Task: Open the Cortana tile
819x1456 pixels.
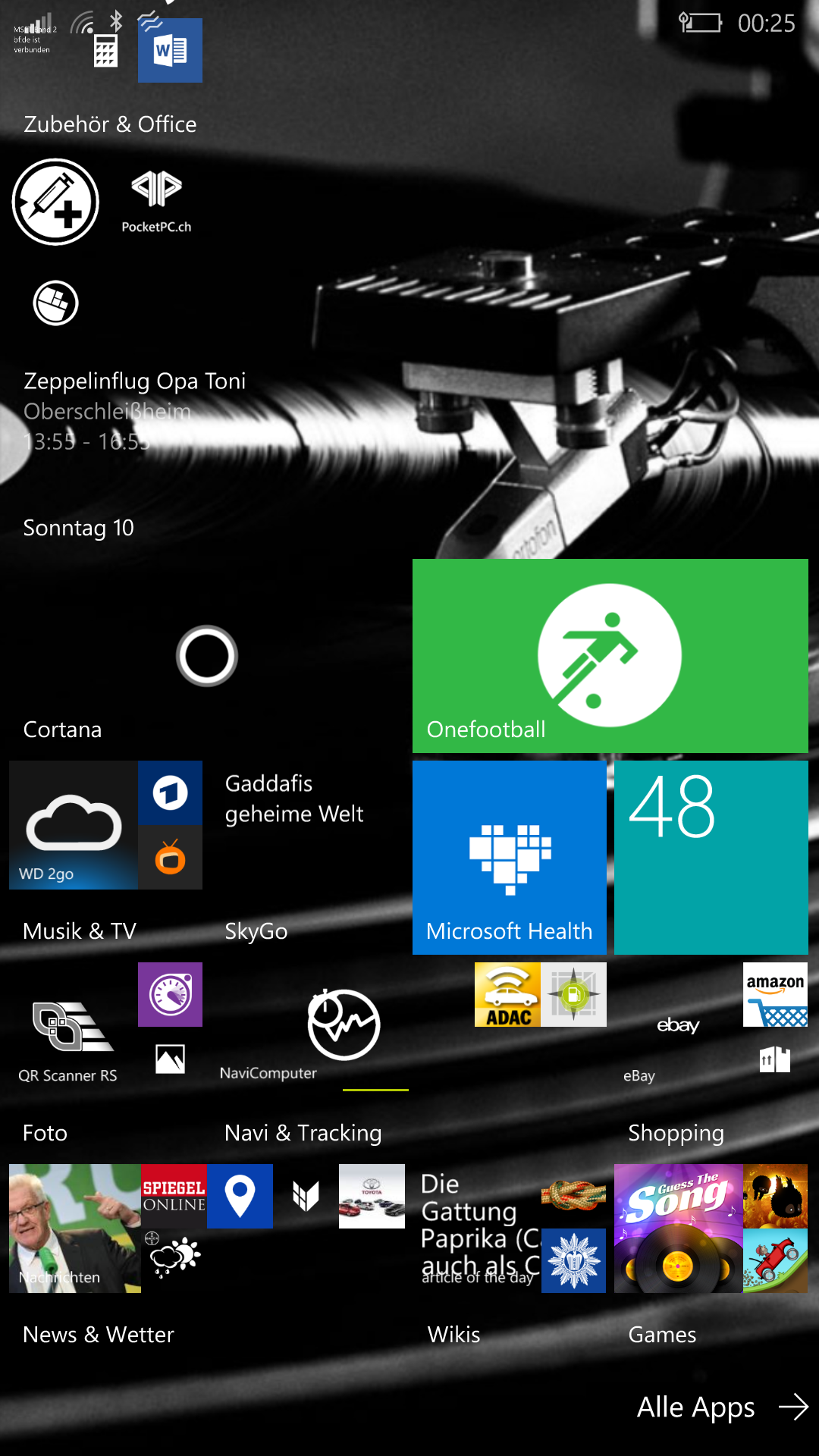Action: 206,656
